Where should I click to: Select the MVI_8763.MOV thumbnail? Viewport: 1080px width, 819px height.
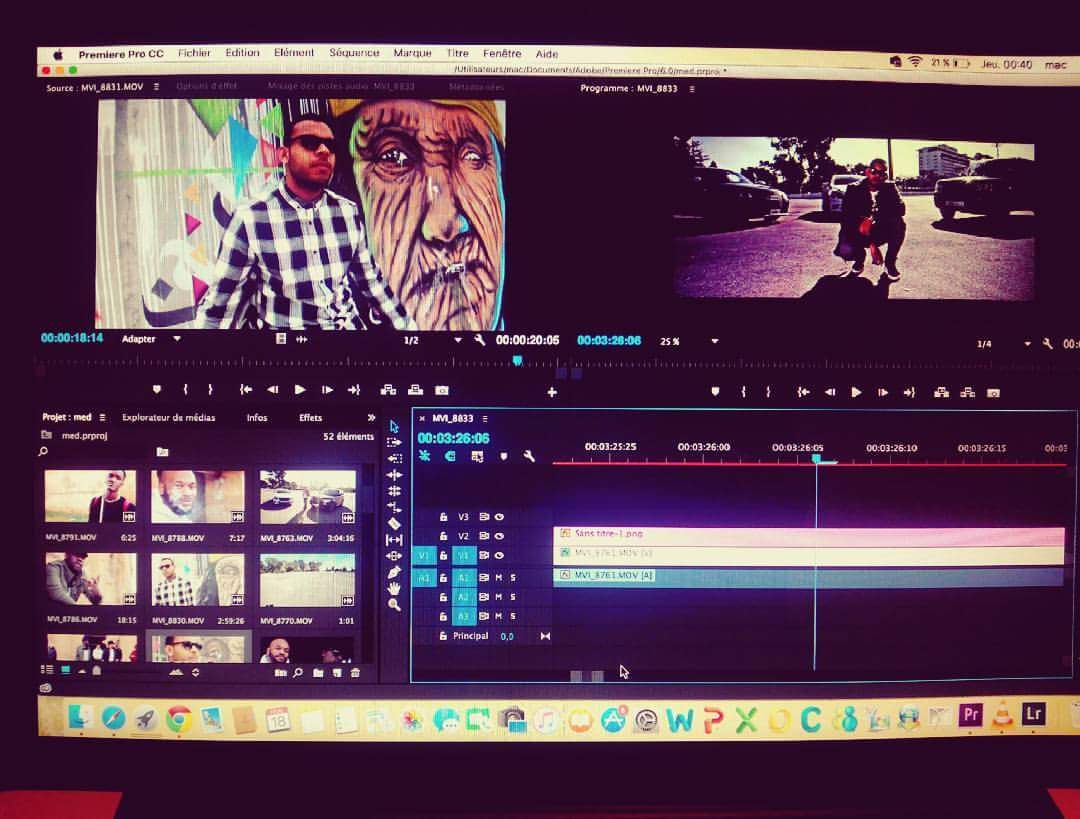(308, 497)
